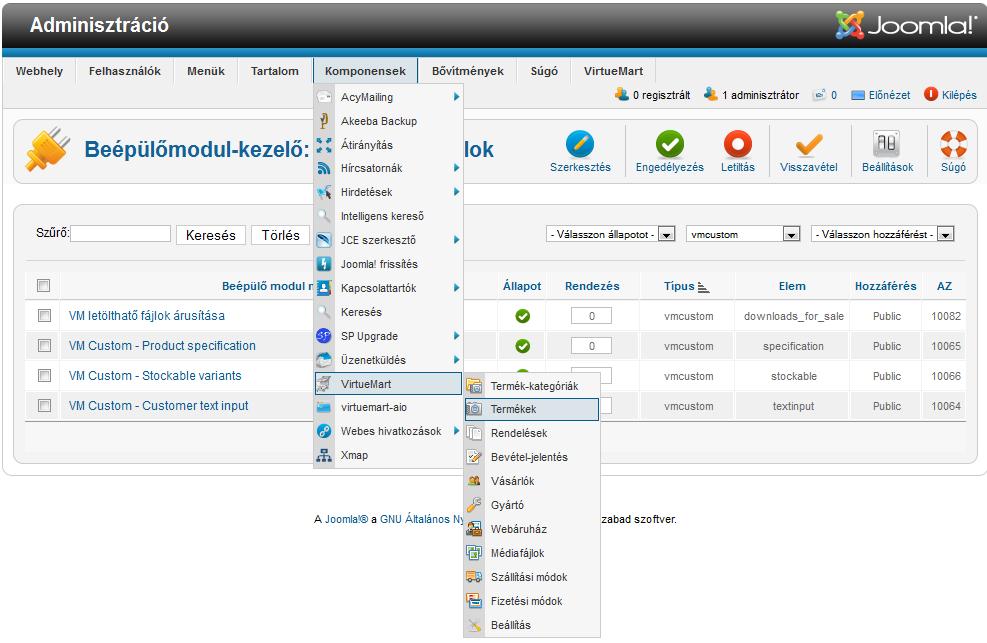Click the Akeeba Backup menu icon
The image size is (987, 643).
tap(324, 121)
